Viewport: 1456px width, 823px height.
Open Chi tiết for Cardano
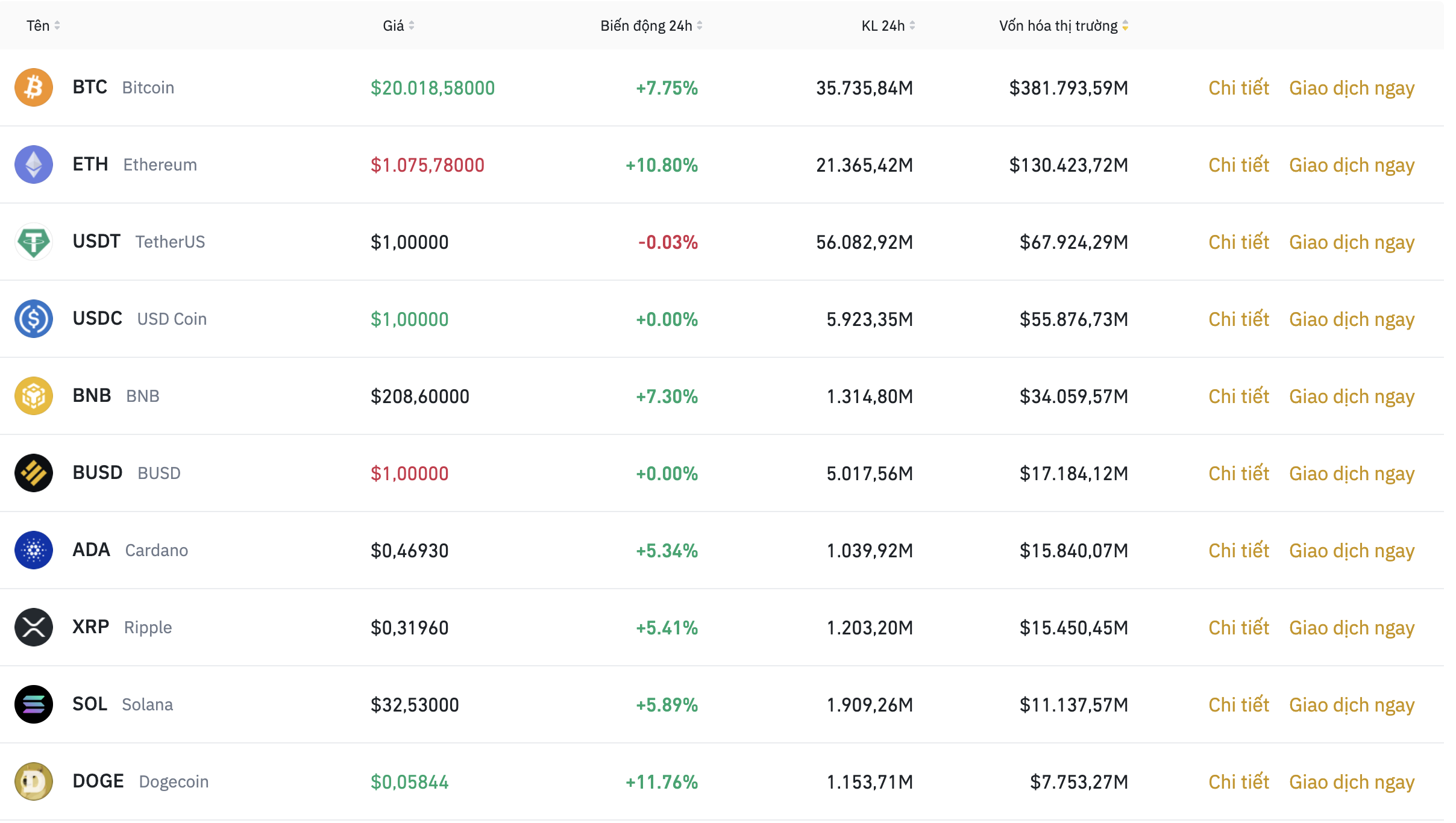click(1238, 551)
